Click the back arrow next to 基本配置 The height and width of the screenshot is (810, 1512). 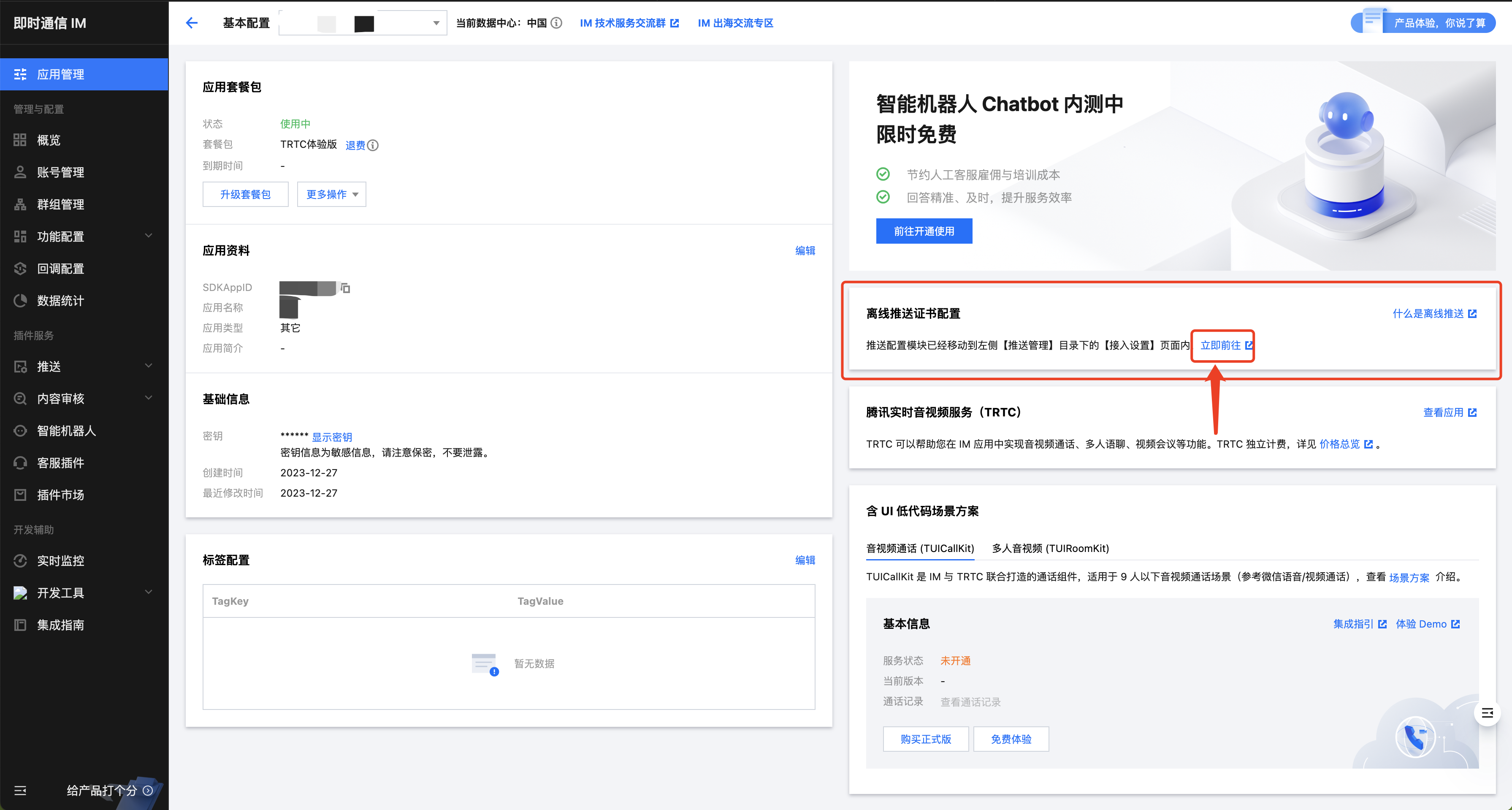click(191, 23)
